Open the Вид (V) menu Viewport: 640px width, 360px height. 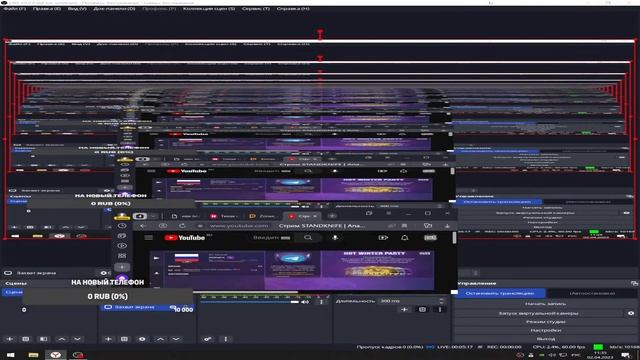click(x=77, y=9)
